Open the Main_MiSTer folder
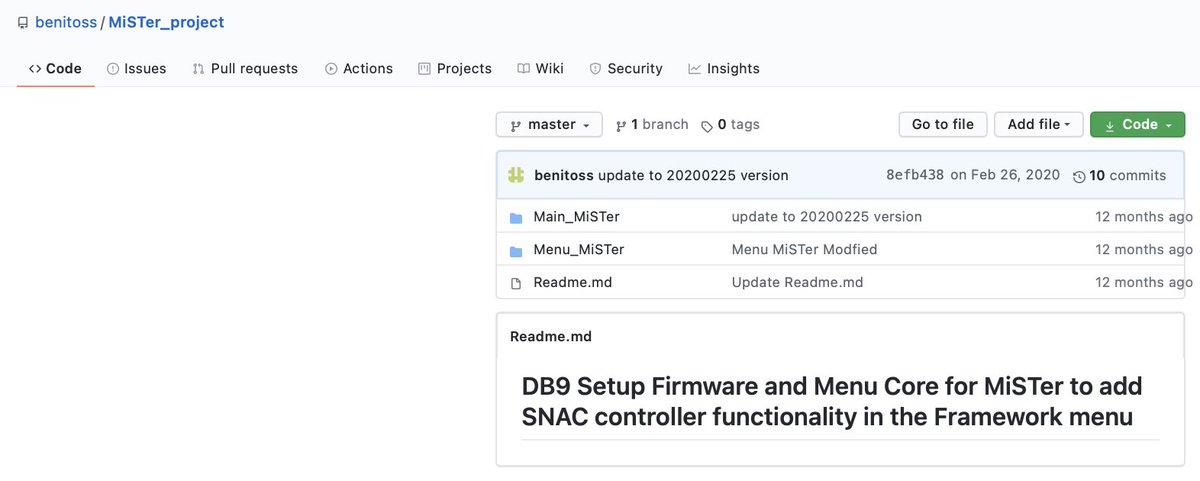Viewport: 1200px width, 481px height. [577, 217]
